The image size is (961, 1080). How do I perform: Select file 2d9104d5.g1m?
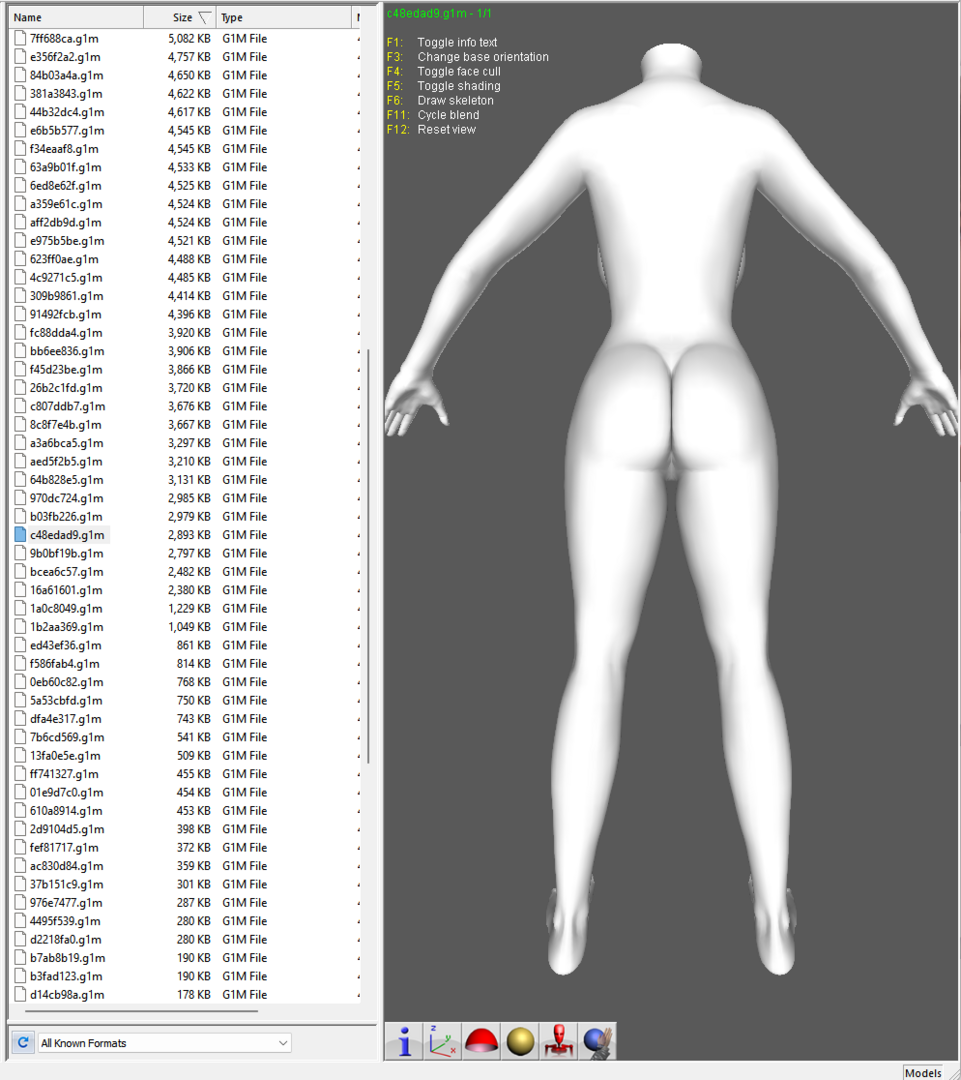tap(66, 829)
